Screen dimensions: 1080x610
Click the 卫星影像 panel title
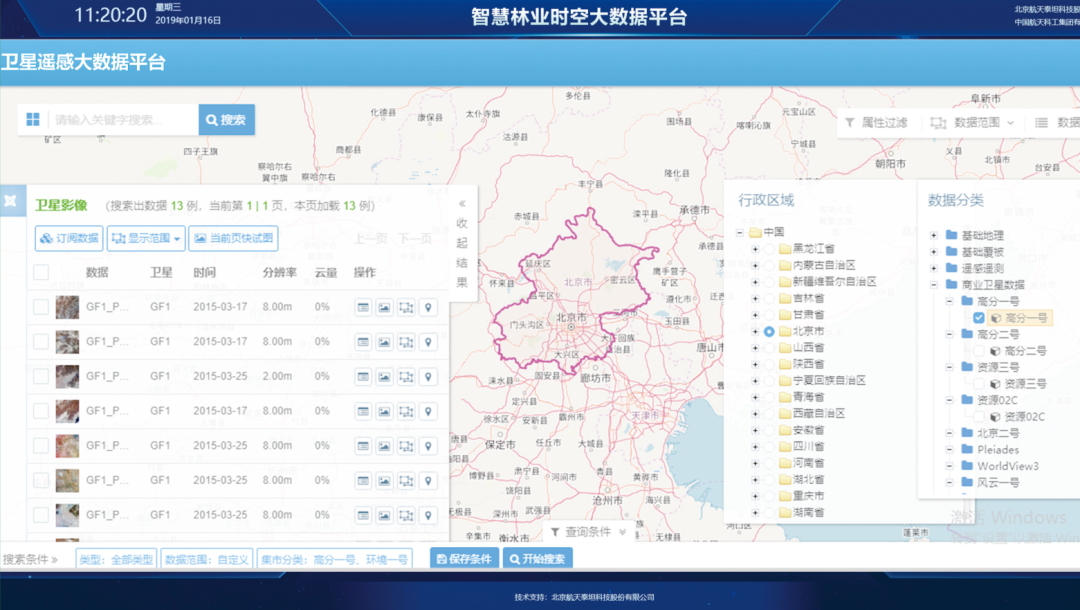point(61,205)
